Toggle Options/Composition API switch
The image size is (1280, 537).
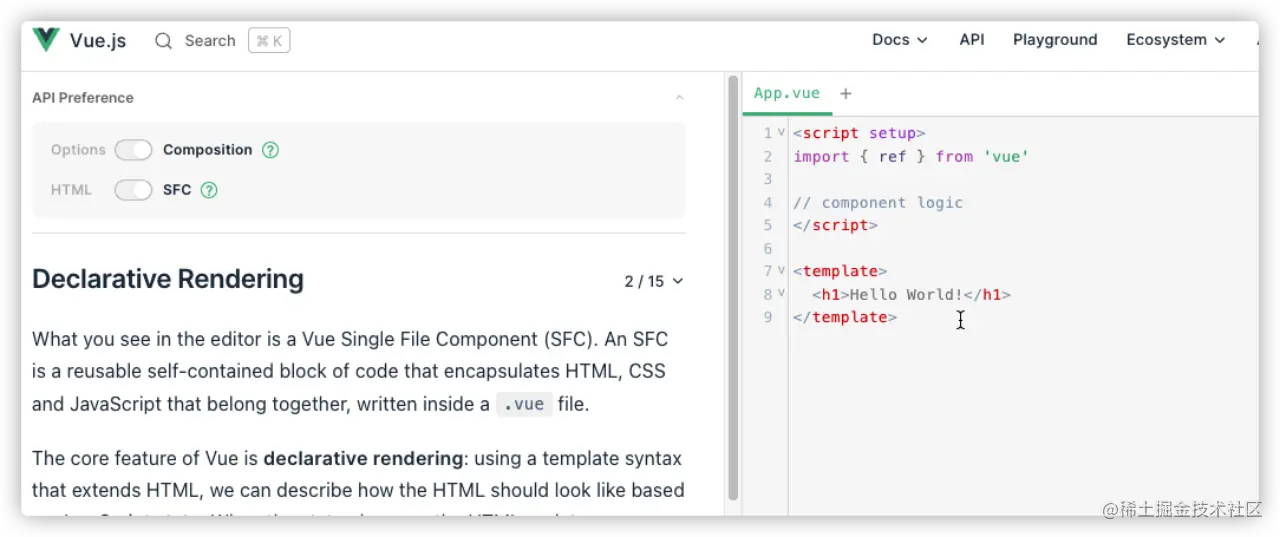click(x=133, y=150)
